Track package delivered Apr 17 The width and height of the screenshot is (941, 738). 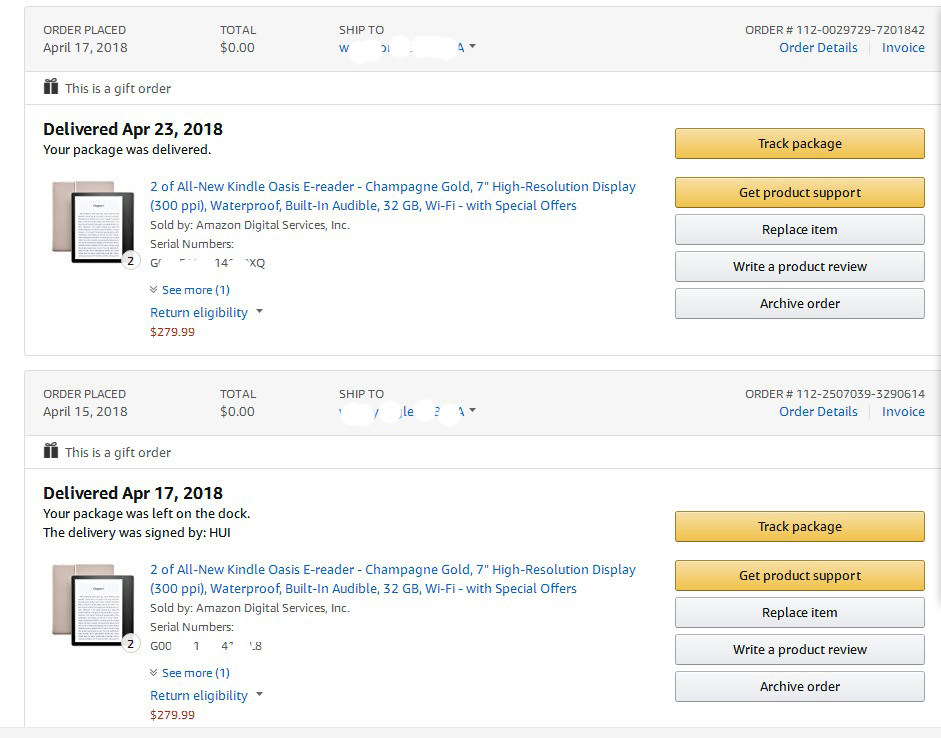tap(799, 526)
